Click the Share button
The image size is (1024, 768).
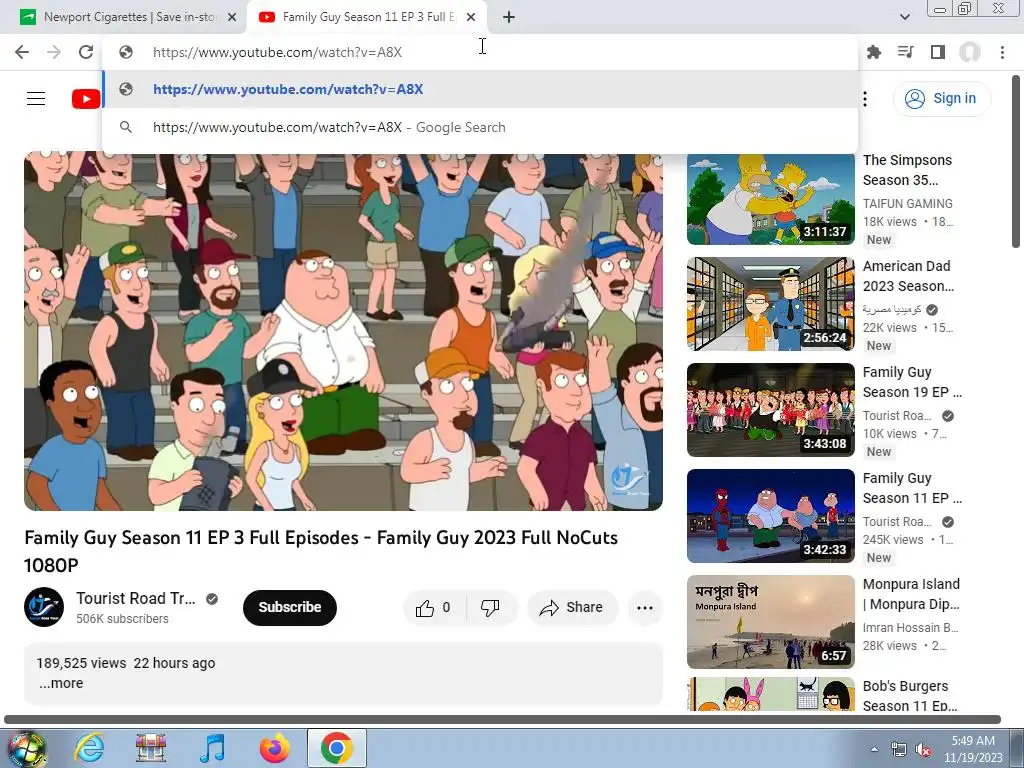pyautogui.click(x=572, y=608)
